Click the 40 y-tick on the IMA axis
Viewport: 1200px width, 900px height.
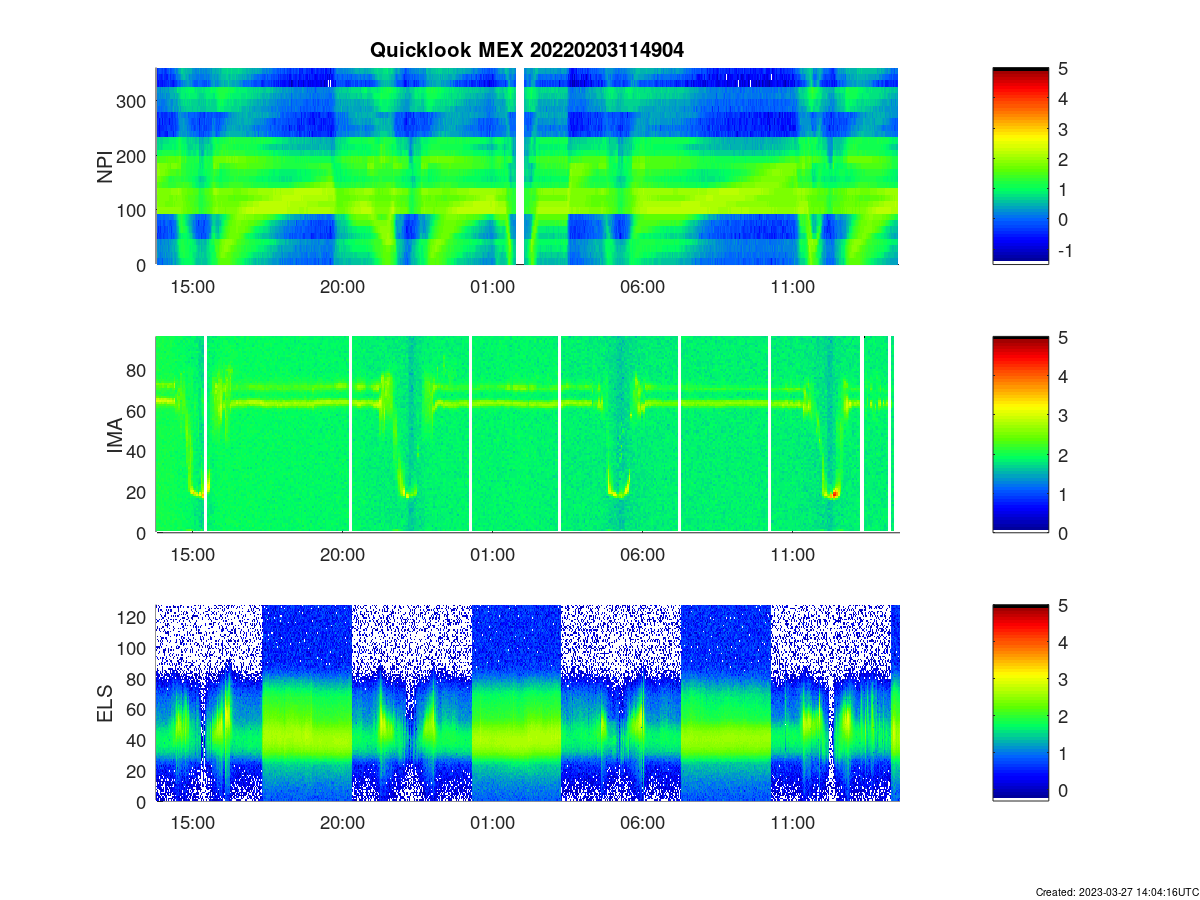(x=138, y=452)
